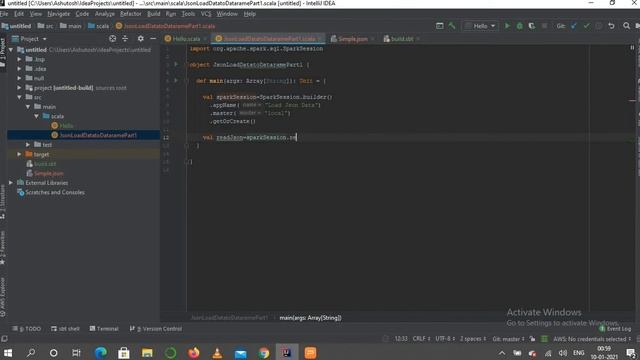Open Event Log
Viewport: 640px width, 360px height.
[615, 329]
